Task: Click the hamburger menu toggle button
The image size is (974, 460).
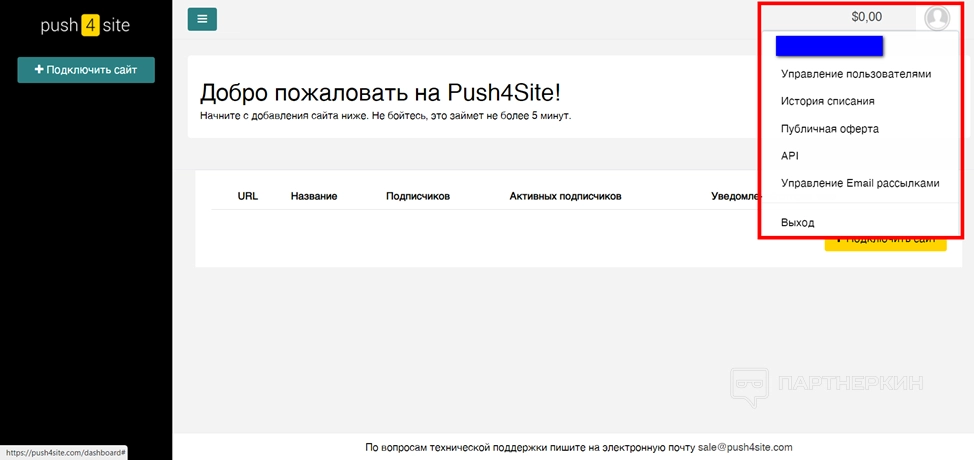Action: point(202,19)
